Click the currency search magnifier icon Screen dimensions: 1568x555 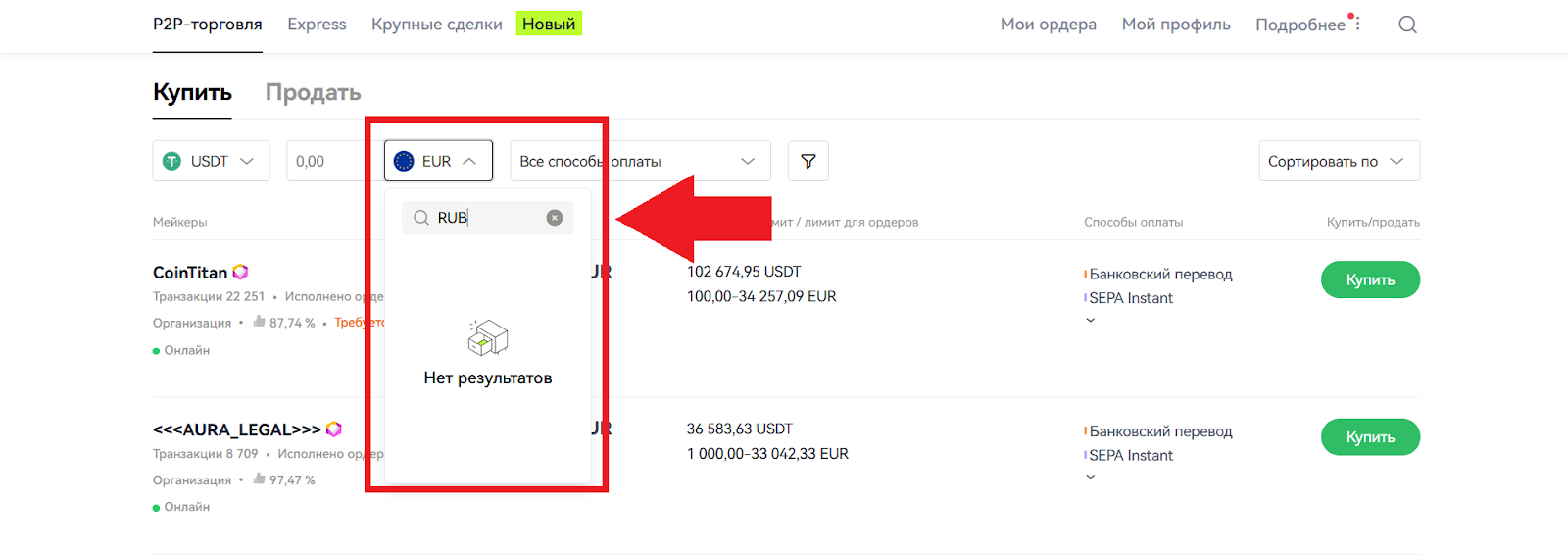click(x=421, y=218)
